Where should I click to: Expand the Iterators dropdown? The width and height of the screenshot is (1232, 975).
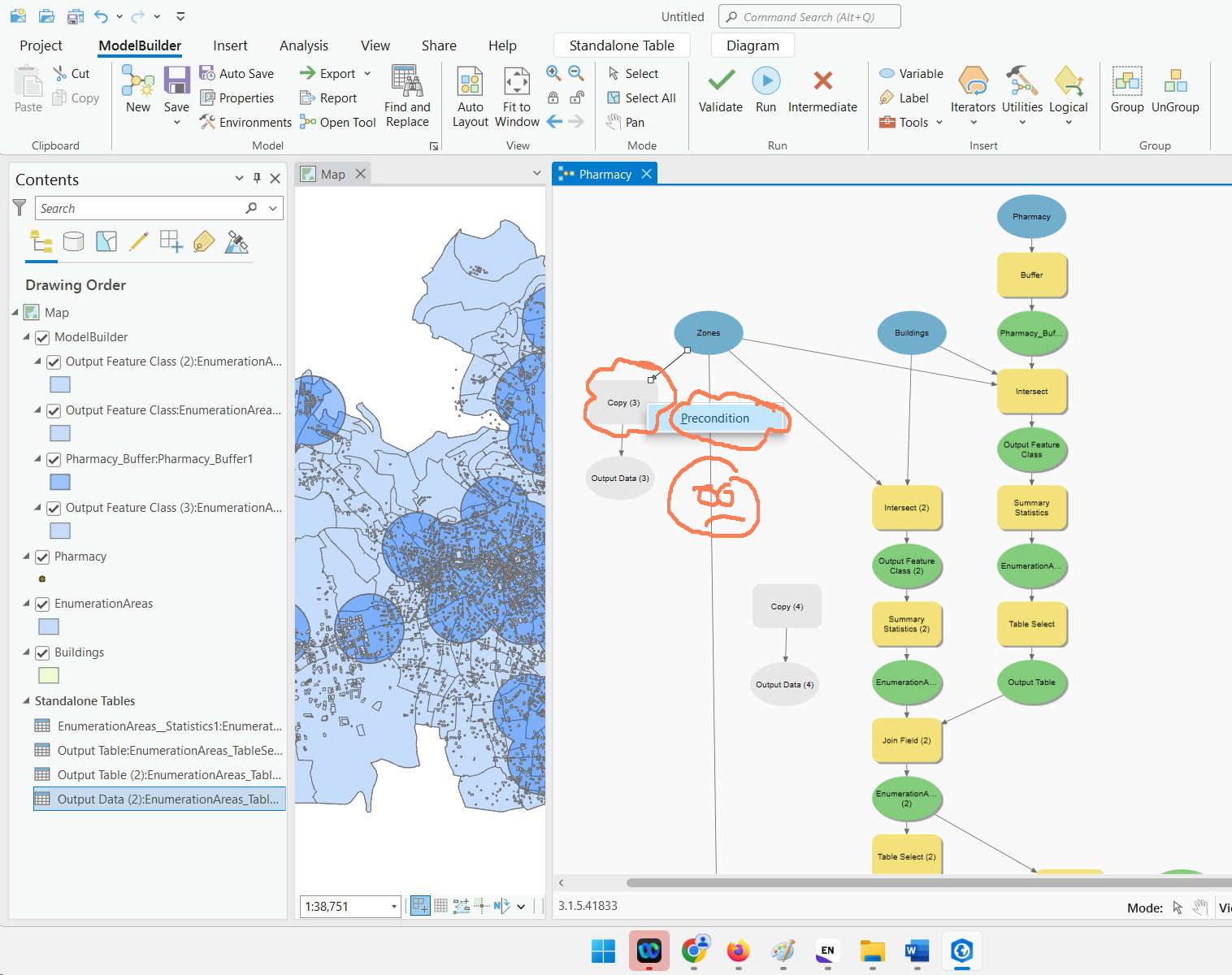point(973,123)
